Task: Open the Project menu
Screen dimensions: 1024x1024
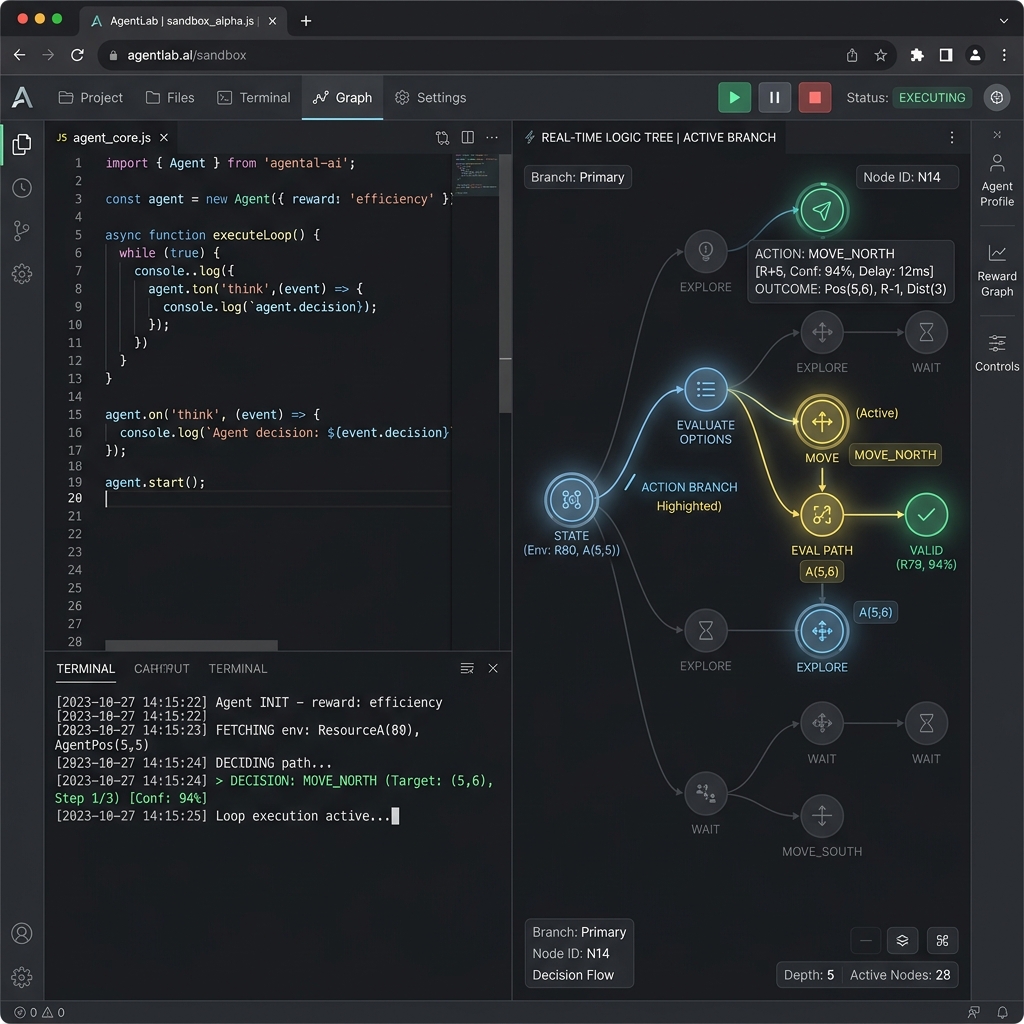Action: 90,97
